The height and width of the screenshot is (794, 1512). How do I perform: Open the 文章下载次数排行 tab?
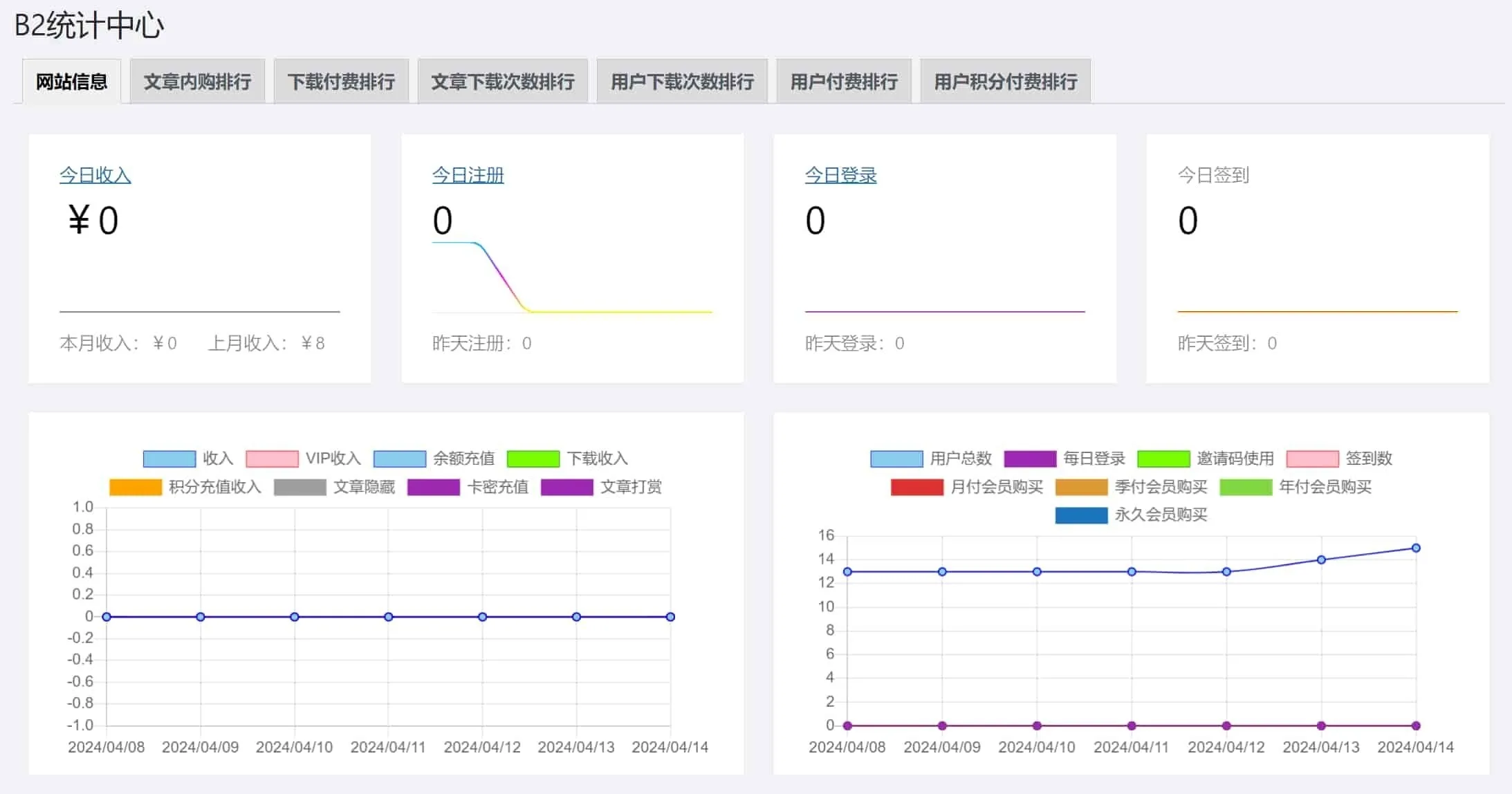point(503,81)
